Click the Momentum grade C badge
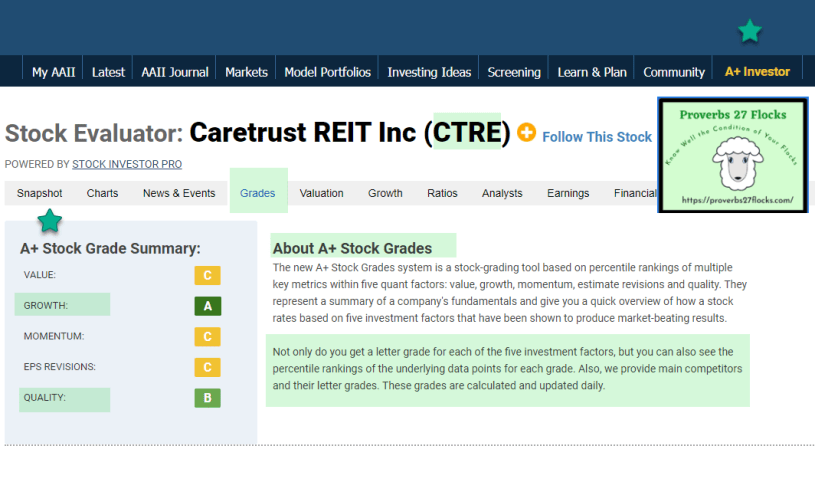 click(207, 337)
